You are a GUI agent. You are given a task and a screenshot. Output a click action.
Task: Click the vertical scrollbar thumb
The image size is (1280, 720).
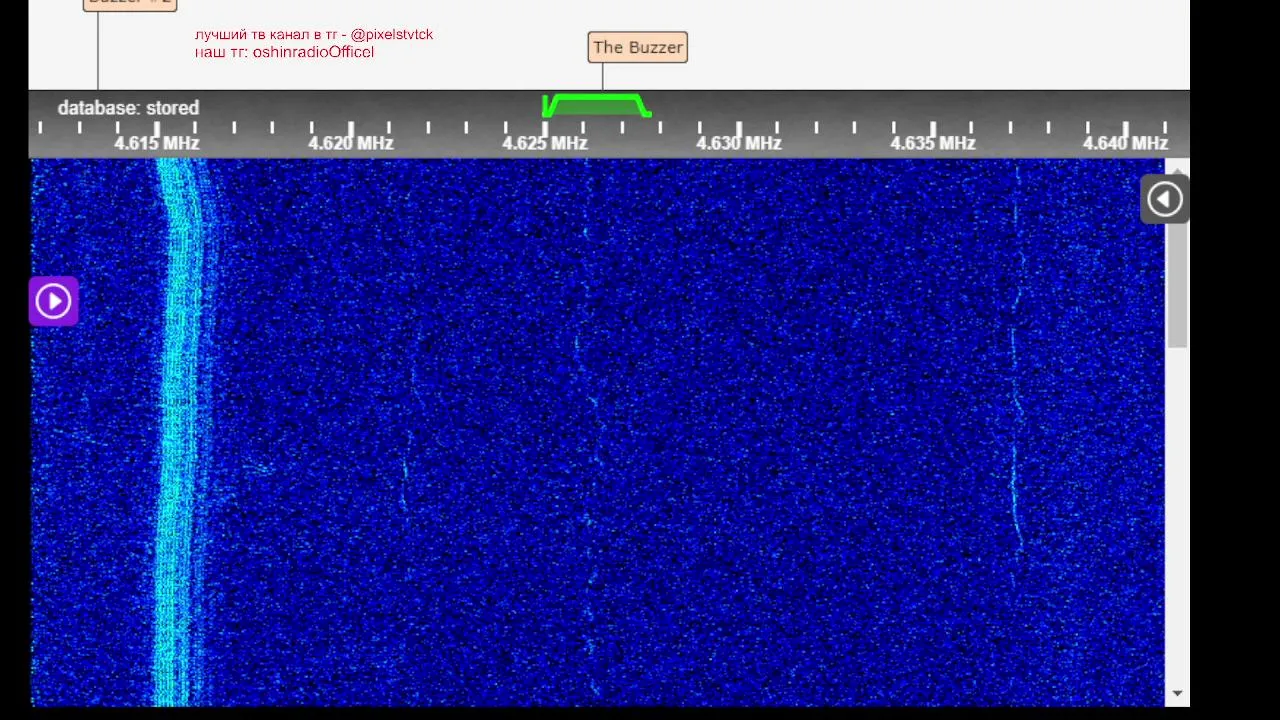tap(1177, 286)
